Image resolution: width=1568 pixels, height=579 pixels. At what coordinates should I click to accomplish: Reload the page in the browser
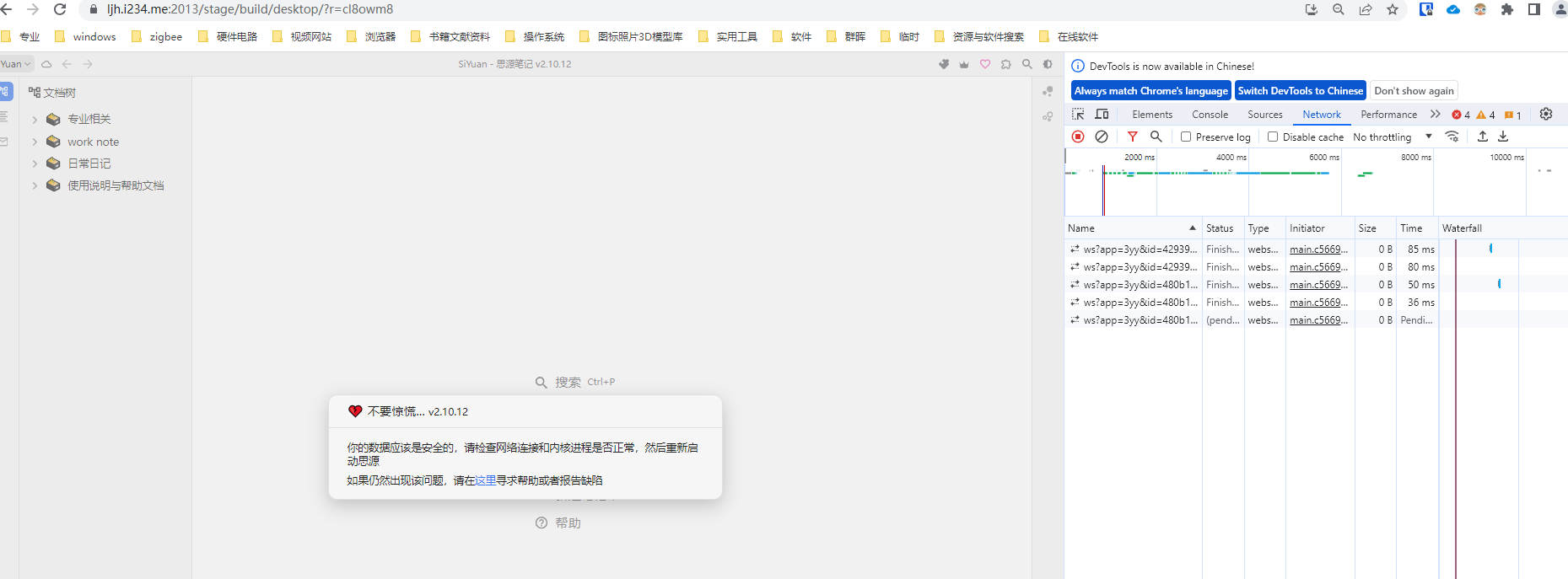(x=60, y=9)
